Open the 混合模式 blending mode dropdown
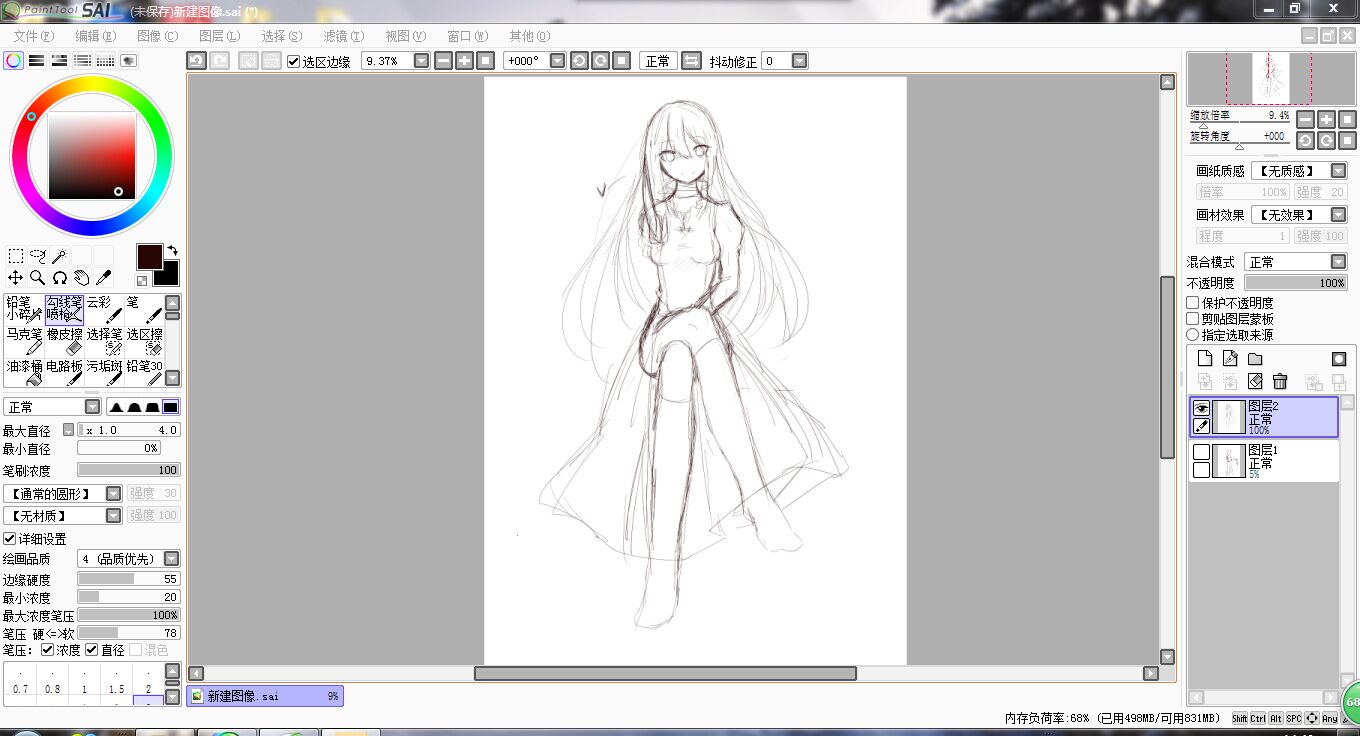 [1338, 262]
